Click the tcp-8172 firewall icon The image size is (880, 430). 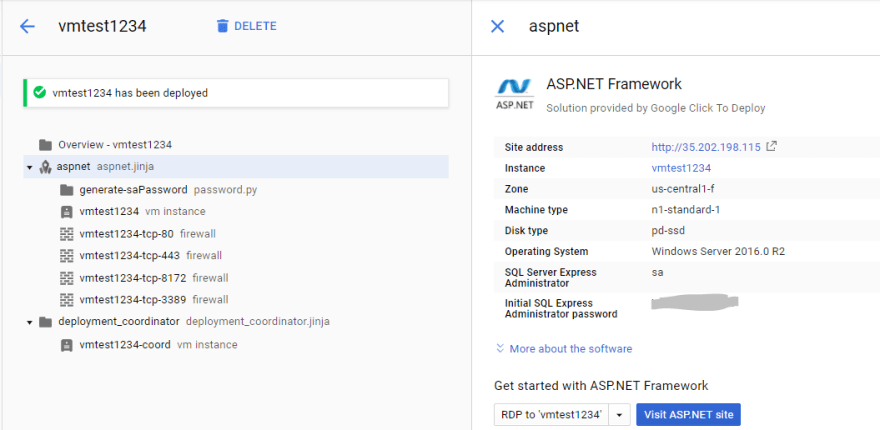click(x=67, y=278)
